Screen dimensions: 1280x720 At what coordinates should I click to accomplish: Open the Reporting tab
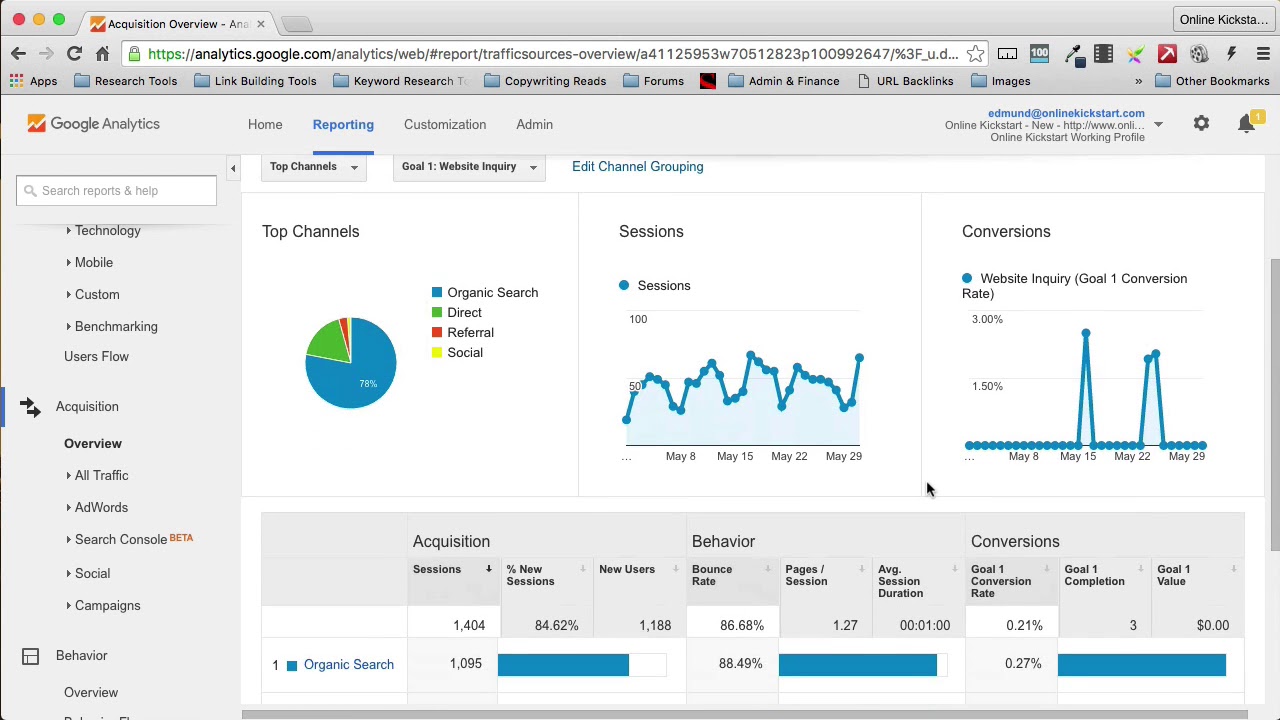343,125
